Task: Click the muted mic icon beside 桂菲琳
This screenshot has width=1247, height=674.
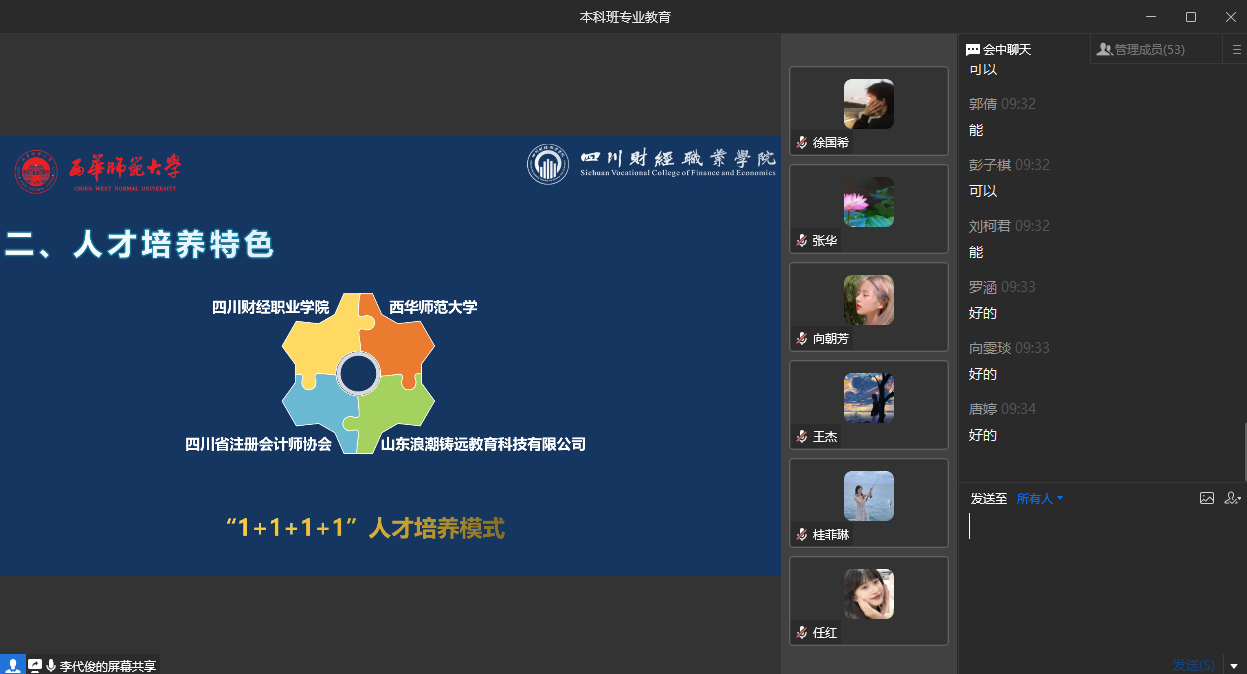Action: click(802, 535)
